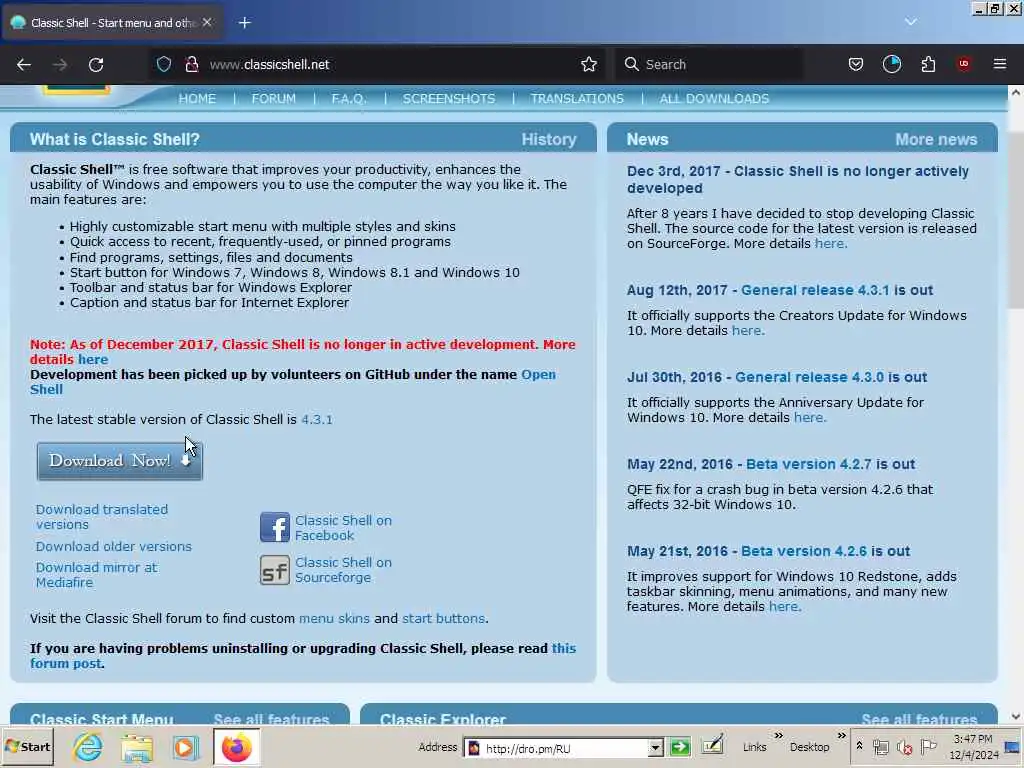The image size is (1024, 768).
Task: Open the History link
Action: point(549,139)
